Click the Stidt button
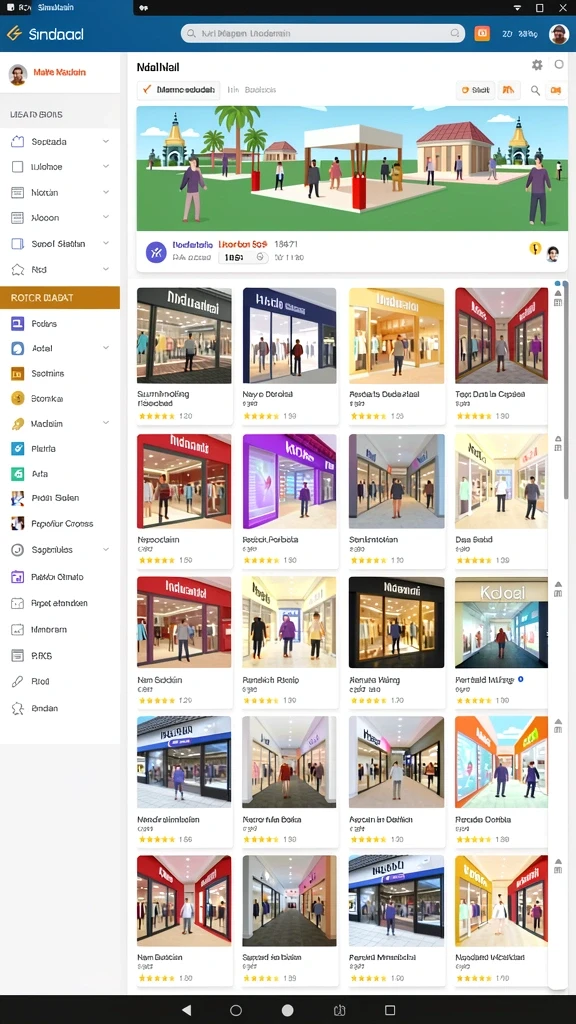This screenshot has width=576, height=1024. 475,90
